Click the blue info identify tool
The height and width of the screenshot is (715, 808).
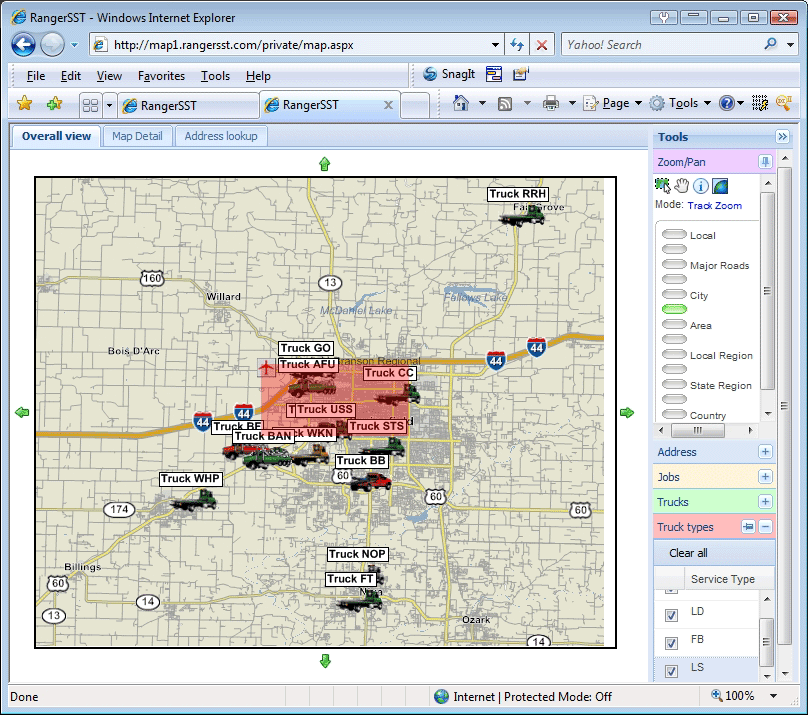point(701,185)
